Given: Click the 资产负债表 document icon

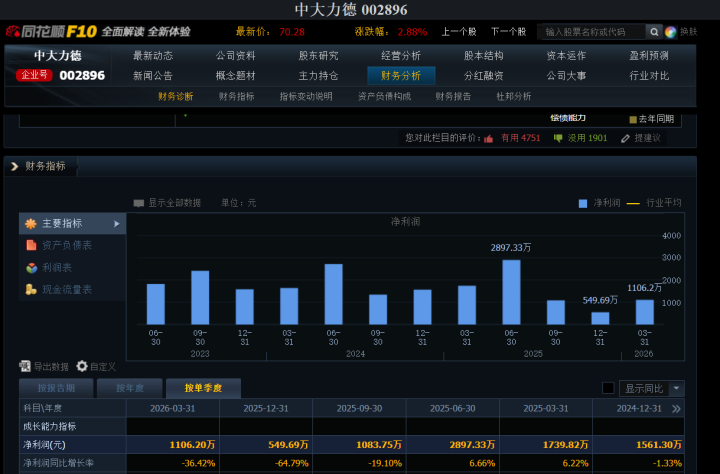Looking at the screenshot, I should point(31,245).
